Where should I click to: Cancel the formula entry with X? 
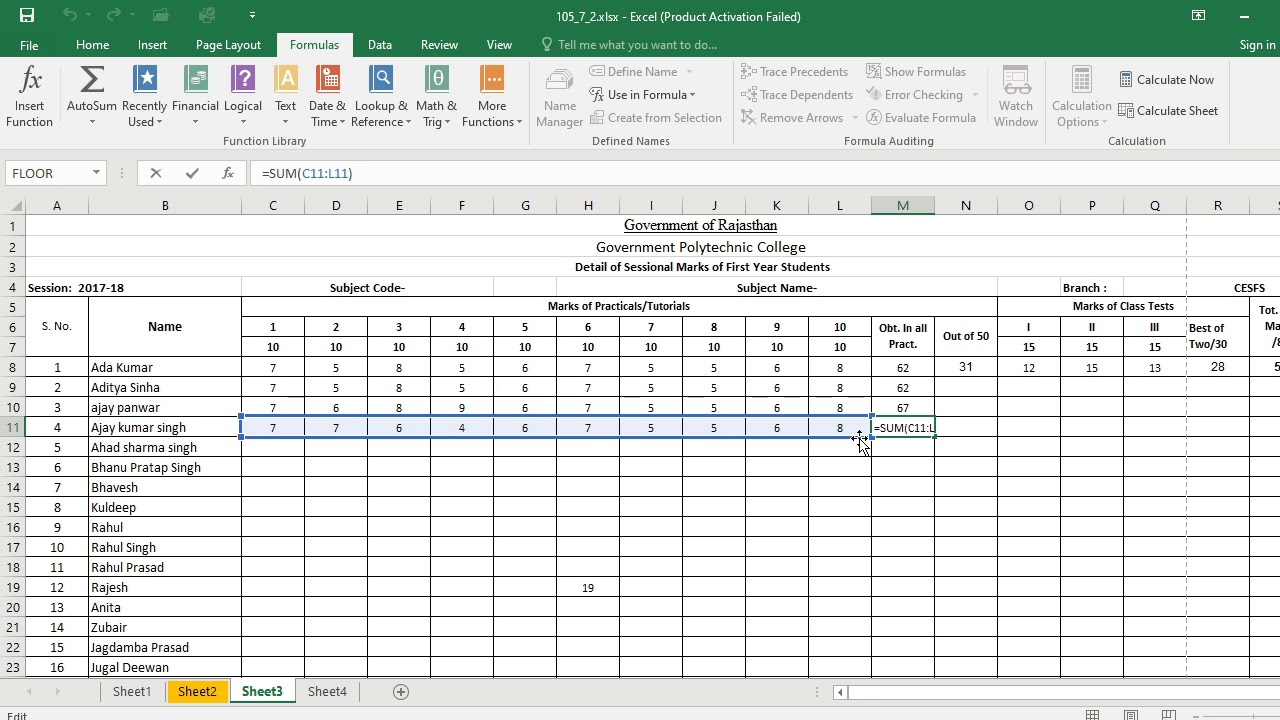pos(156,173)
